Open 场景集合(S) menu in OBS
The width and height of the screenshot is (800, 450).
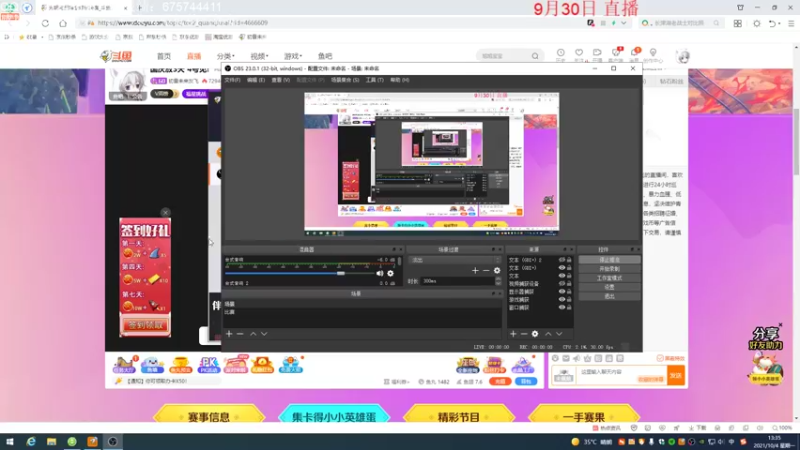tap(345, 80)
